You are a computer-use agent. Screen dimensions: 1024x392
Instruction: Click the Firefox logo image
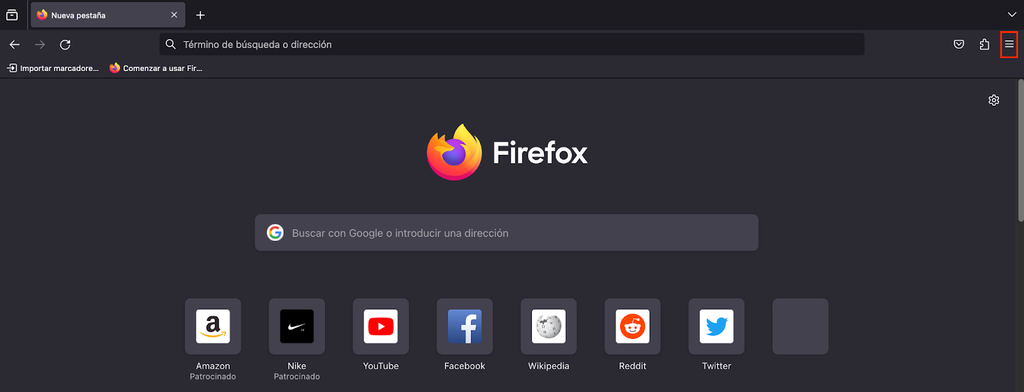coord(455,152)
